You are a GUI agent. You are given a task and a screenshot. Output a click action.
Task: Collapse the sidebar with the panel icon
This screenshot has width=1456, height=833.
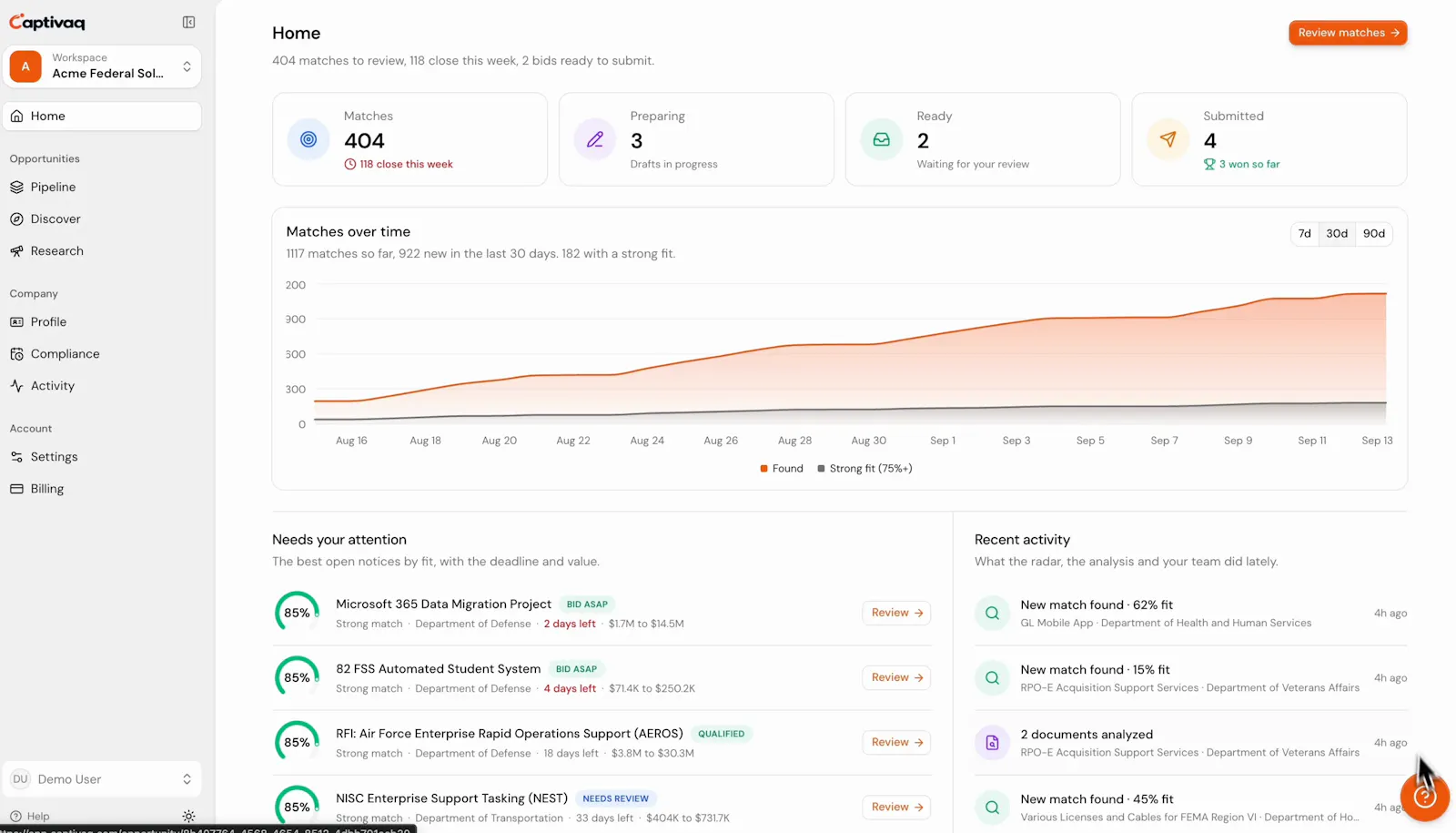[x=188, y=22]
